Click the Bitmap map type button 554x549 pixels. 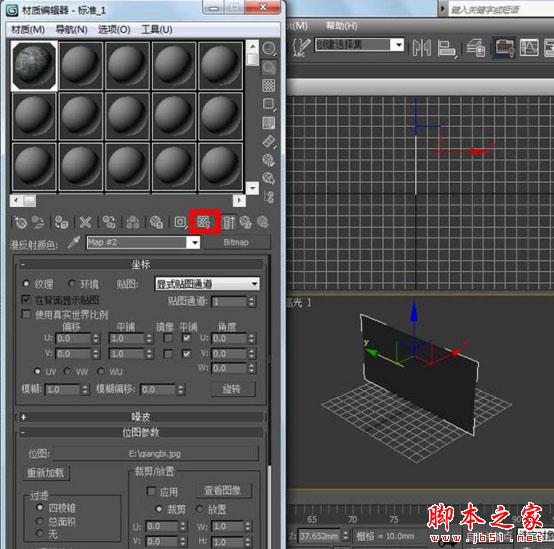236,242
